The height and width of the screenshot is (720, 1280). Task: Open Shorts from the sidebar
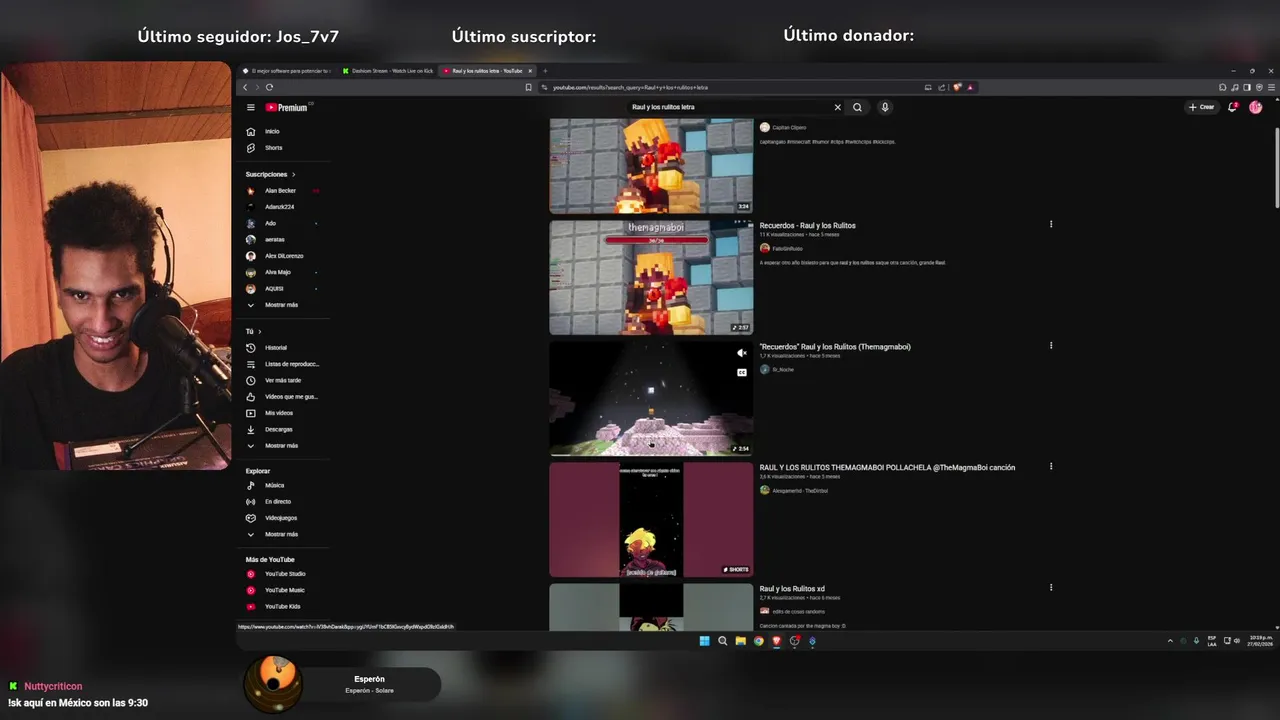(272, 147)
